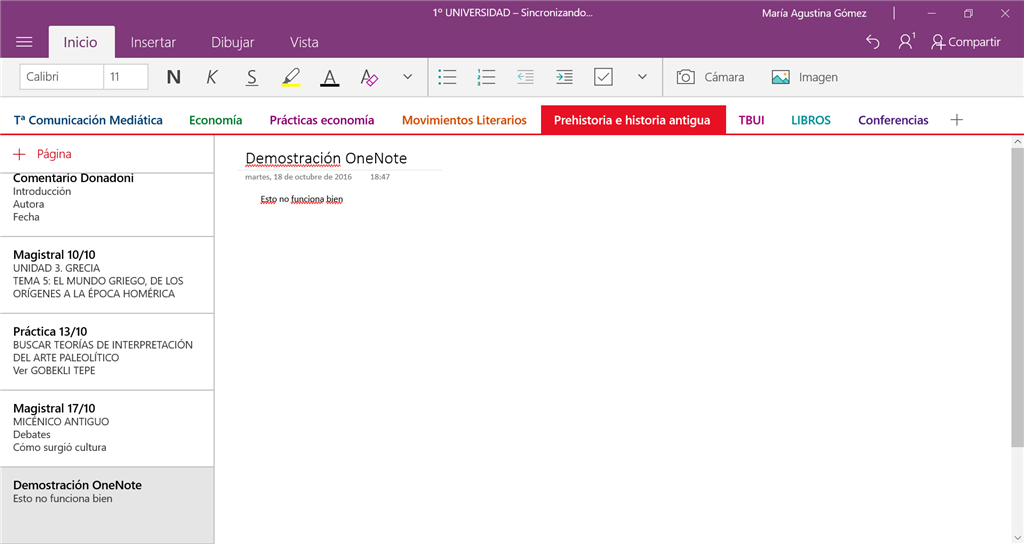1024x544 pixels.
Task: Insert a picture with Imagen
Action: 805,77
